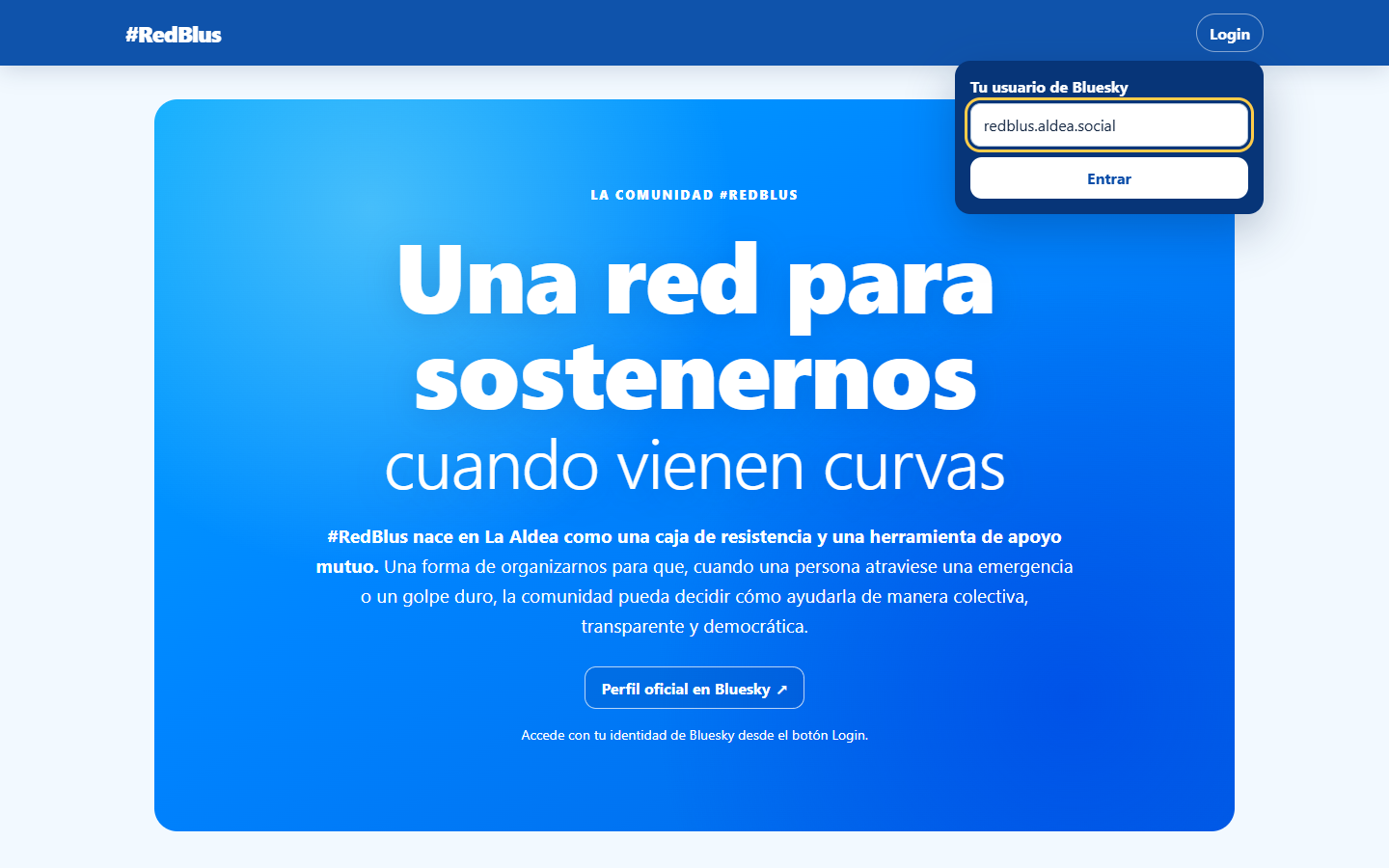The height and width of the screenshot is (868, 1389).
Task: Focus the Bluesky username input field
Action: pos(1109,125)
